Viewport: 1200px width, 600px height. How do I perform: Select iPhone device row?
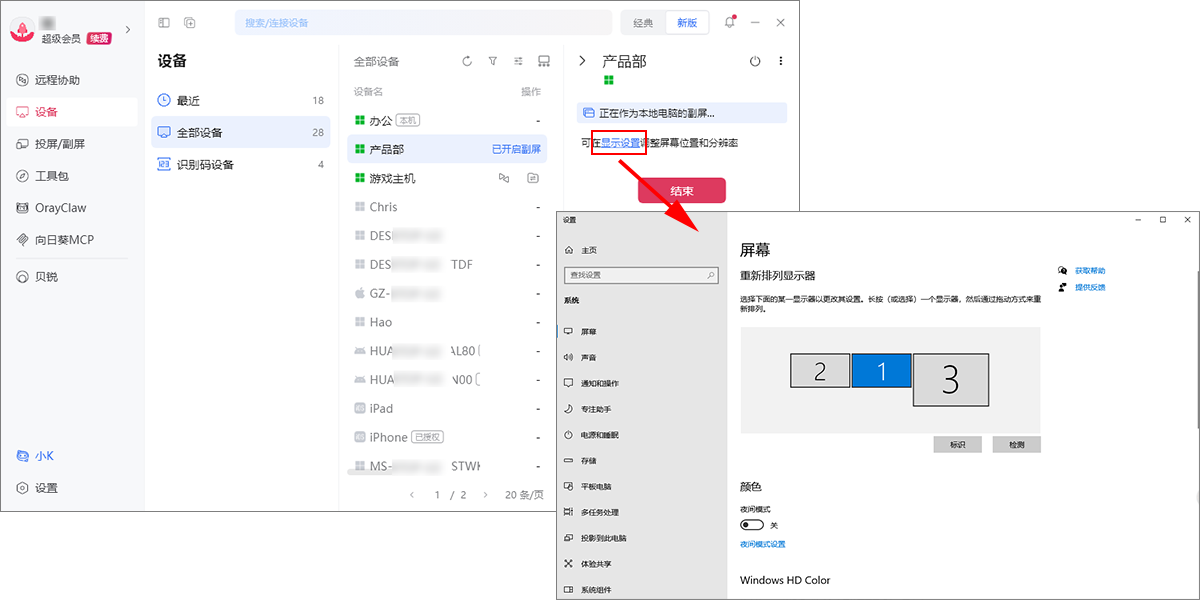click(447, 437)
